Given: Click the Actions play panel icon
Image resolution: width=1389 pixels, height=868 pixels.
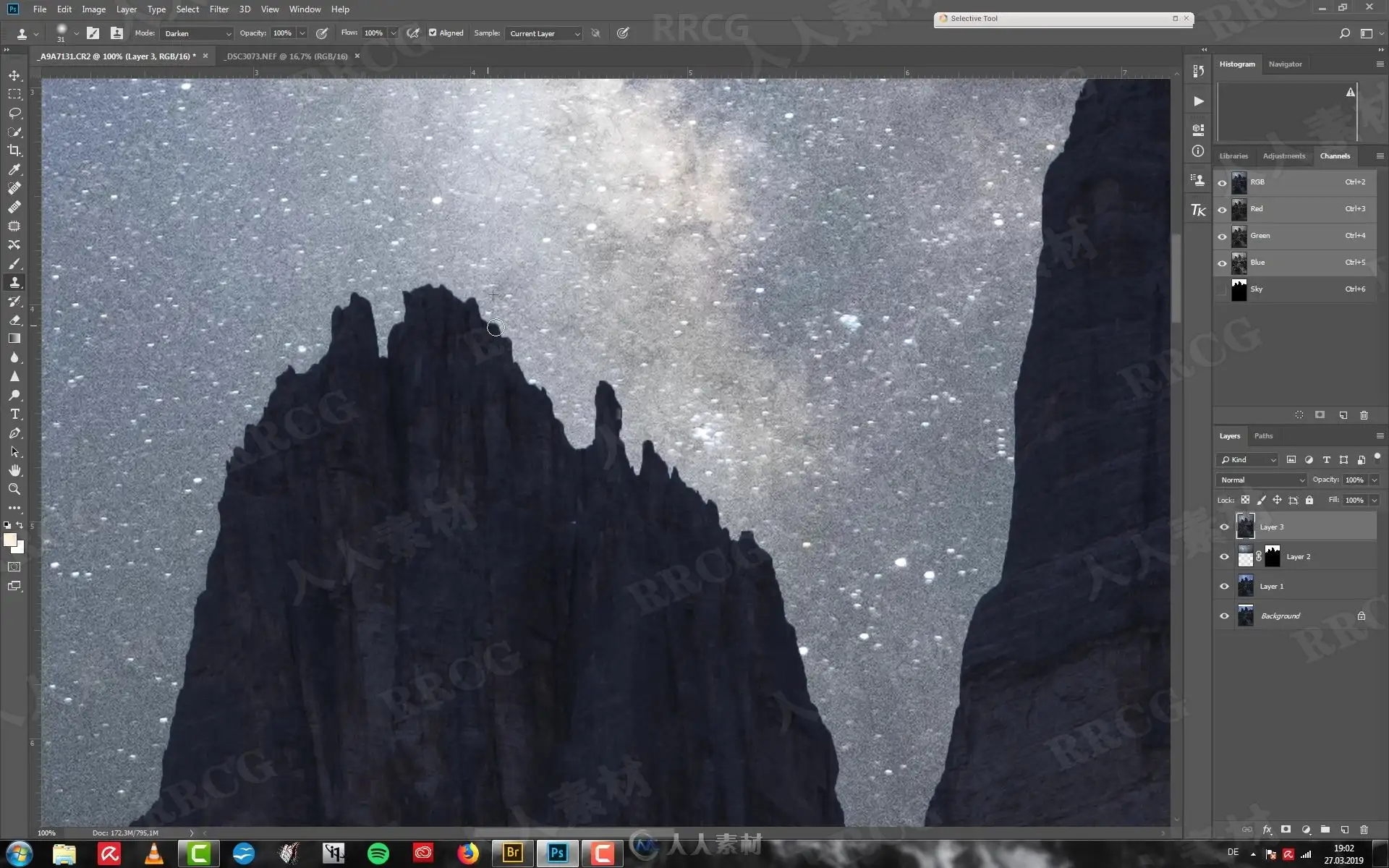Looking at the screenshot, I should [1198, 101].
